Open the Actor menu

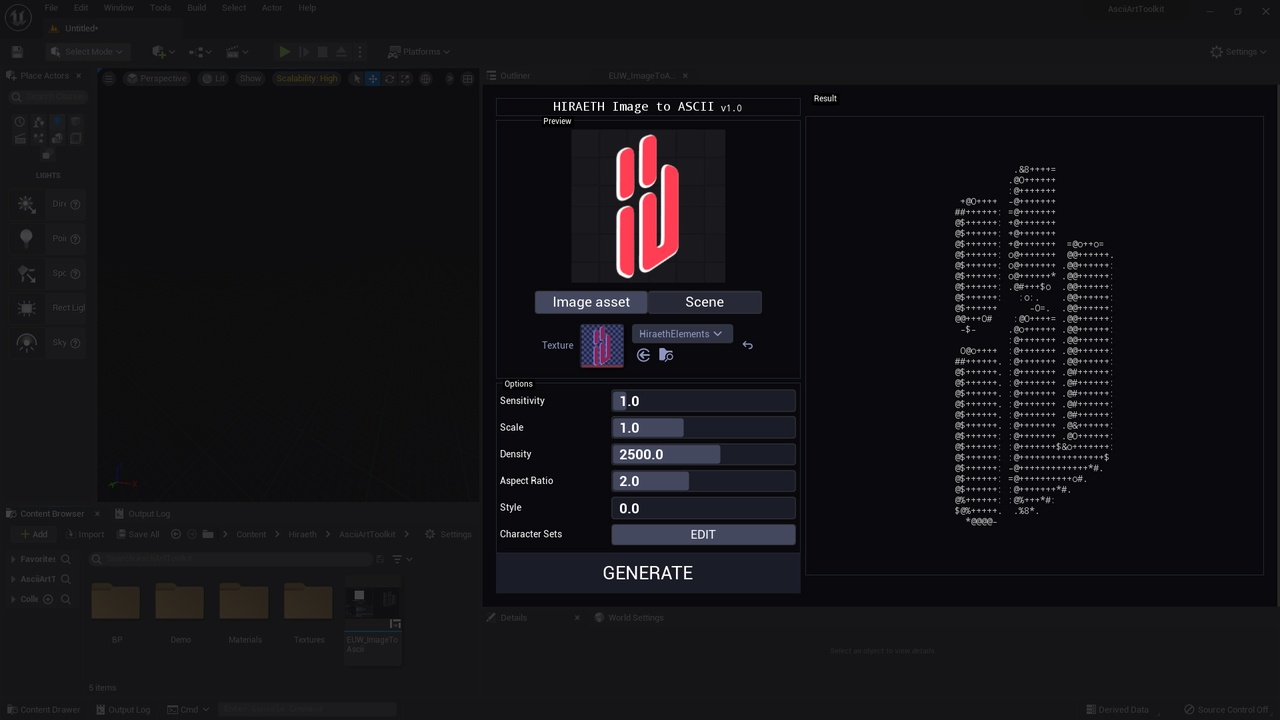[272, 8]
